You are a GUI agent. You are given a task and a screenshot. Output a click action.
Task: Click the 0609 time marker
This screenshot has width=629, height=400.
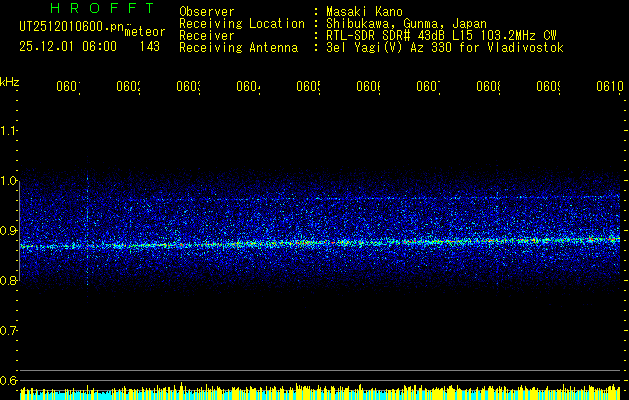pos(548,86)
